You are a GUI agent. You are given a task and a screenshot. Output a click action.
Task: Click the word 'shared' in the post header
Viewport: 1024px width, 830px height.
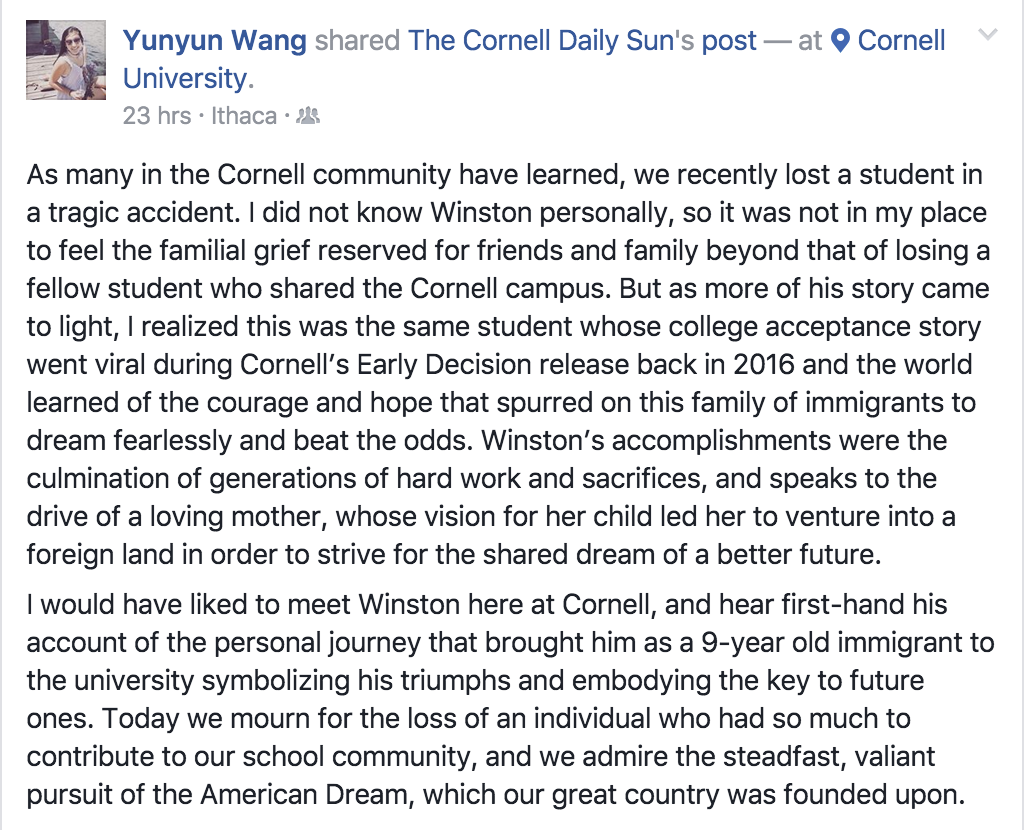[x=357, y=40]
